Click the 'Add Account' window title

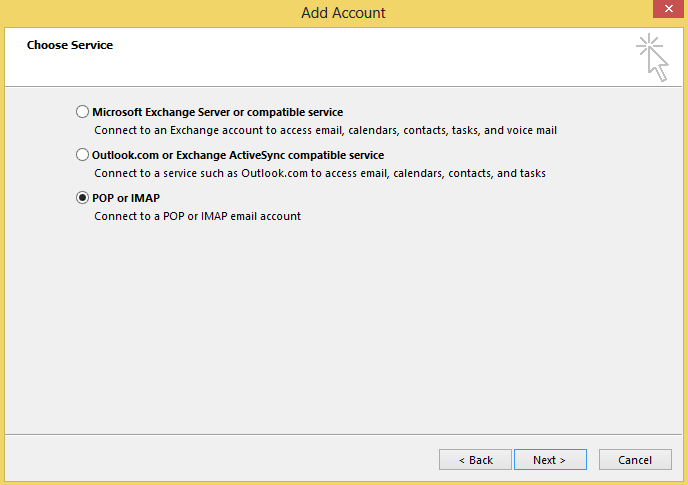point(343,13)
